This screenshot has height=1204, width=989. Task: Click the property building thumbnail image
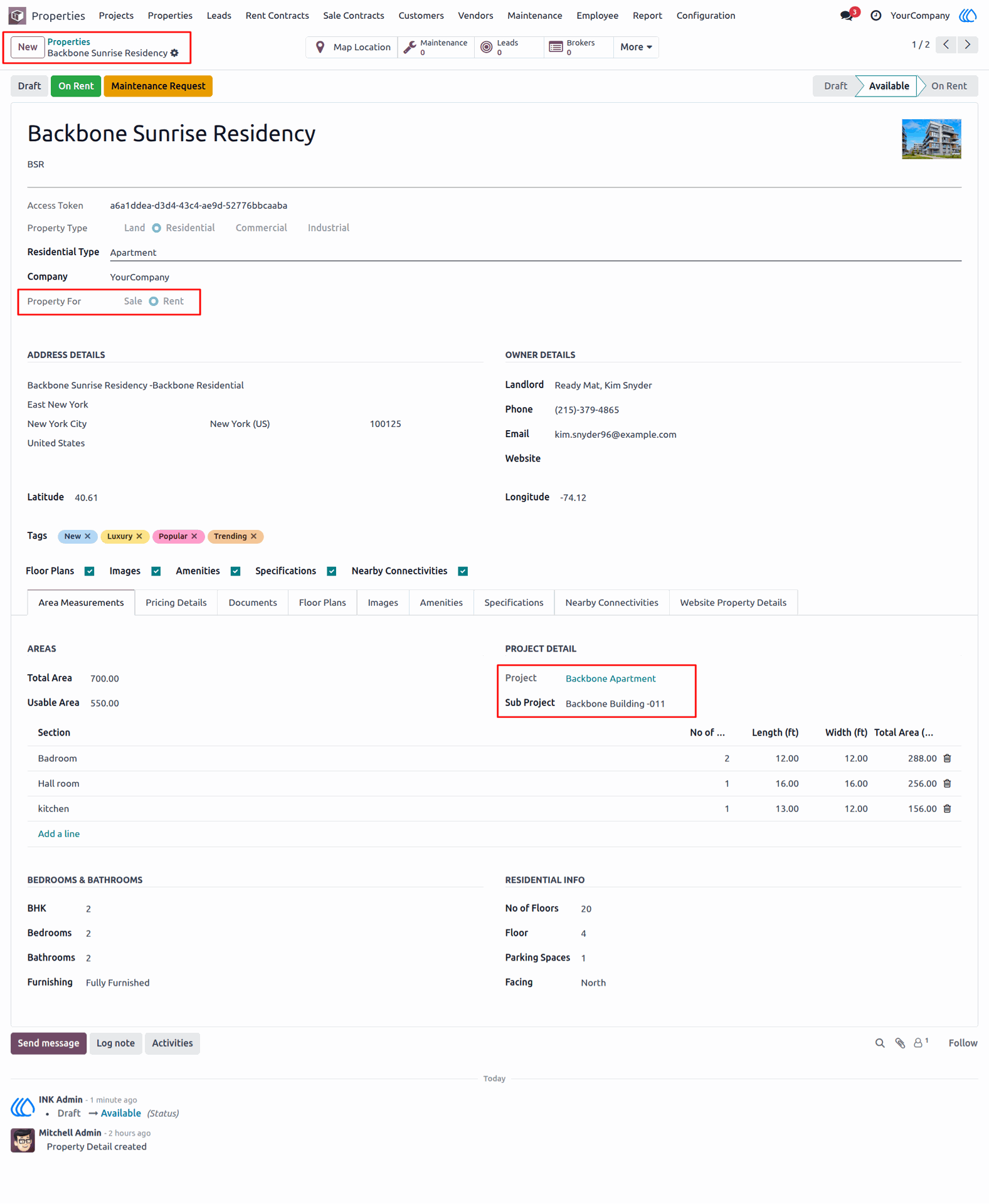[x=931, y=139]
